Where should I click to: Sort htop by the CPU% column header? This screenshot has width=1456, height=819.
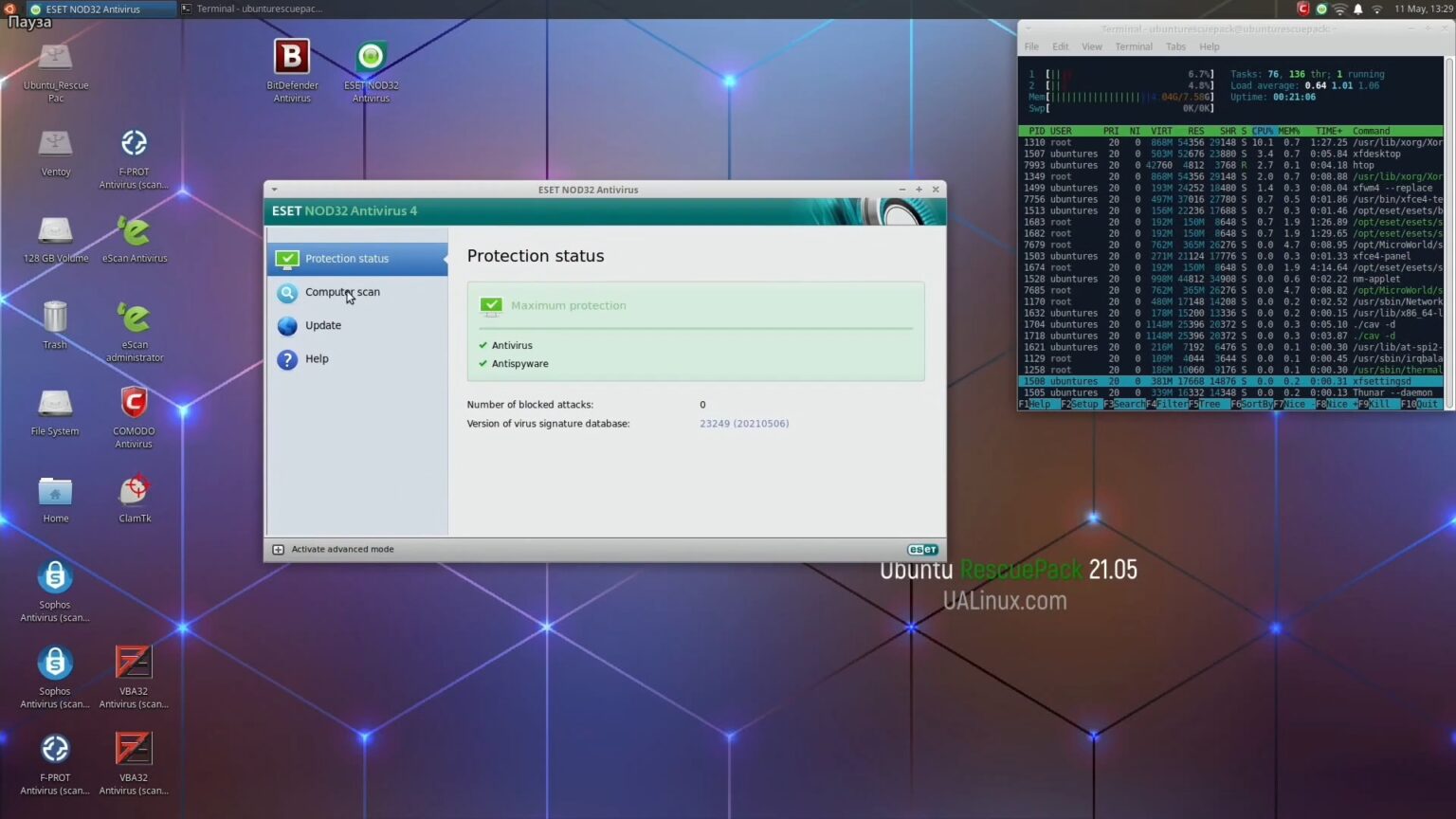click(1263, 131)
